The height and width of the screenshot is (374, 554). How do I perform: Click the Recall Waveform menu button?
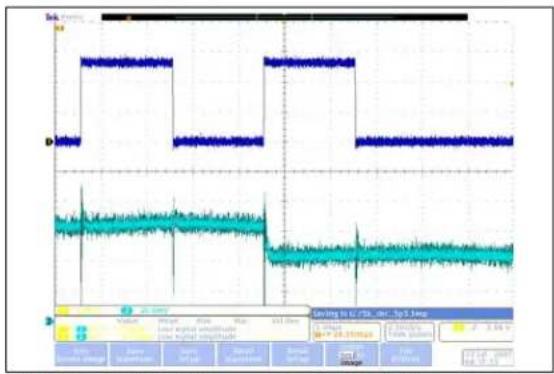pyautogui.click(x=243, y=354)
